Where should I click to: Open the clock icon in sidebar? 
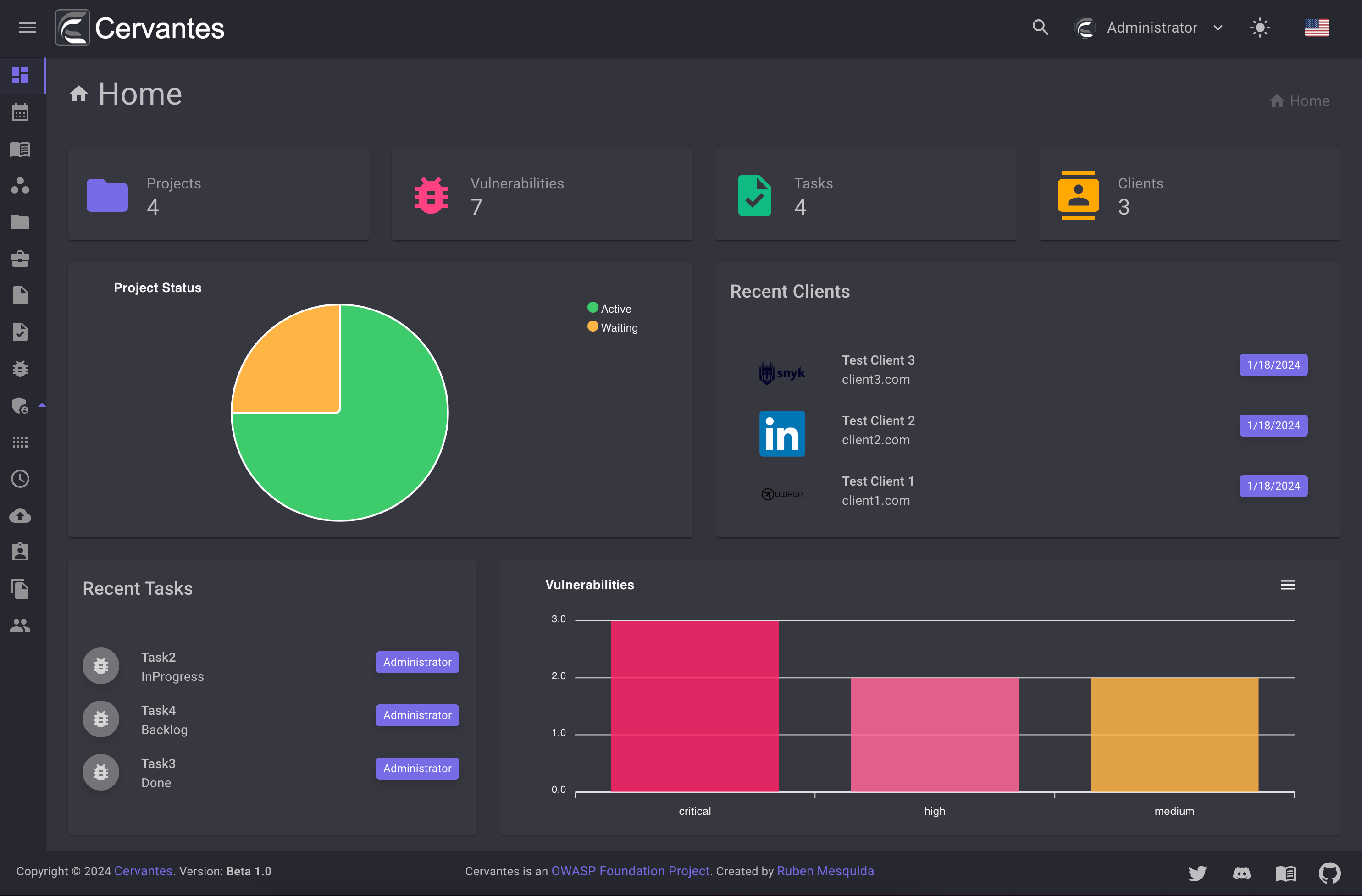point(20,479)
